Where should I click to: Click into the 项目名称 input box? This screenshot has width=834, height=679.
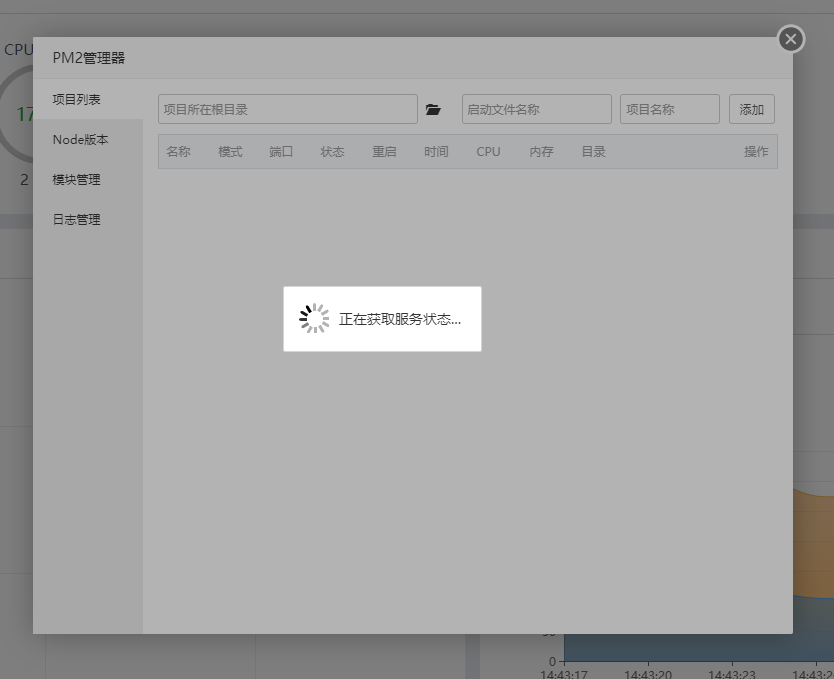point(670,110)
